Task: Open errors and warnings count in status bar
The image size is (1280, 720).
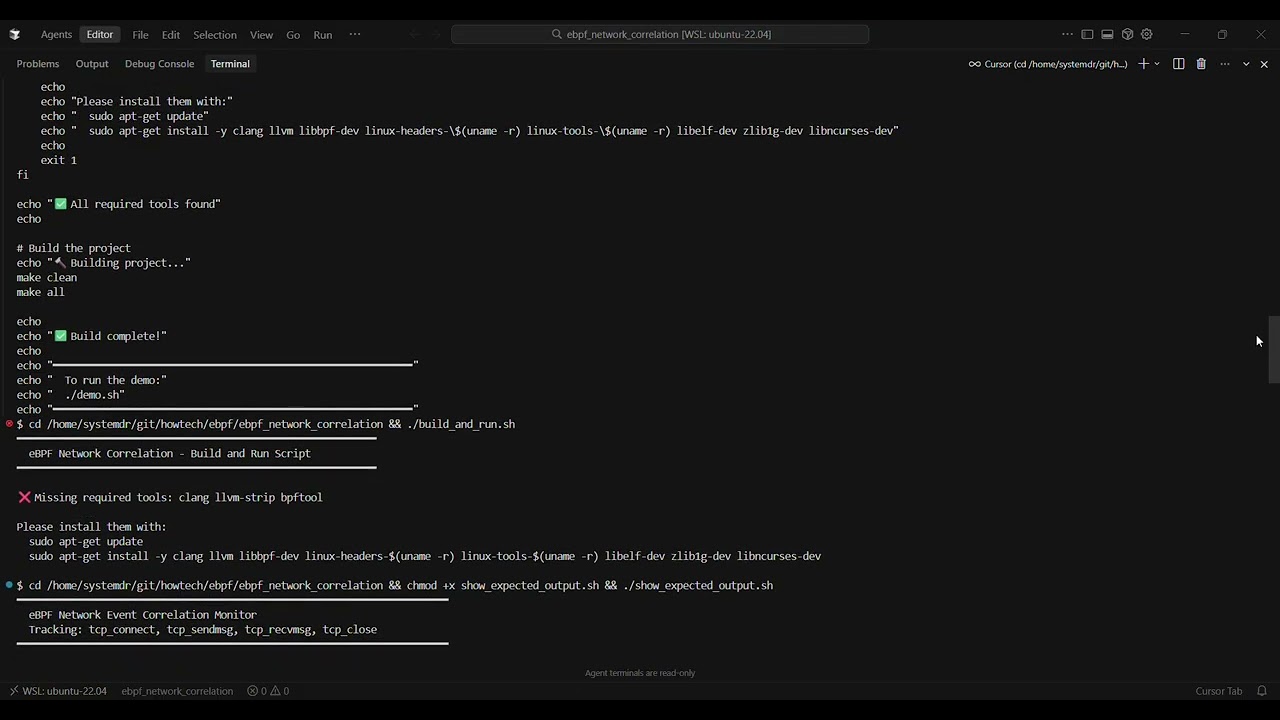Action: 268,691
